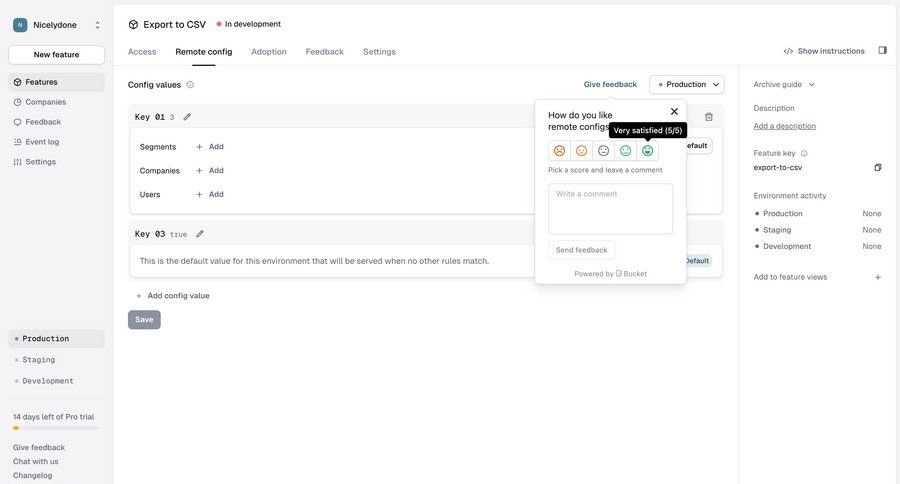Close the remote configs feedback popup
900x484 pixels.
tap(674, 111)
